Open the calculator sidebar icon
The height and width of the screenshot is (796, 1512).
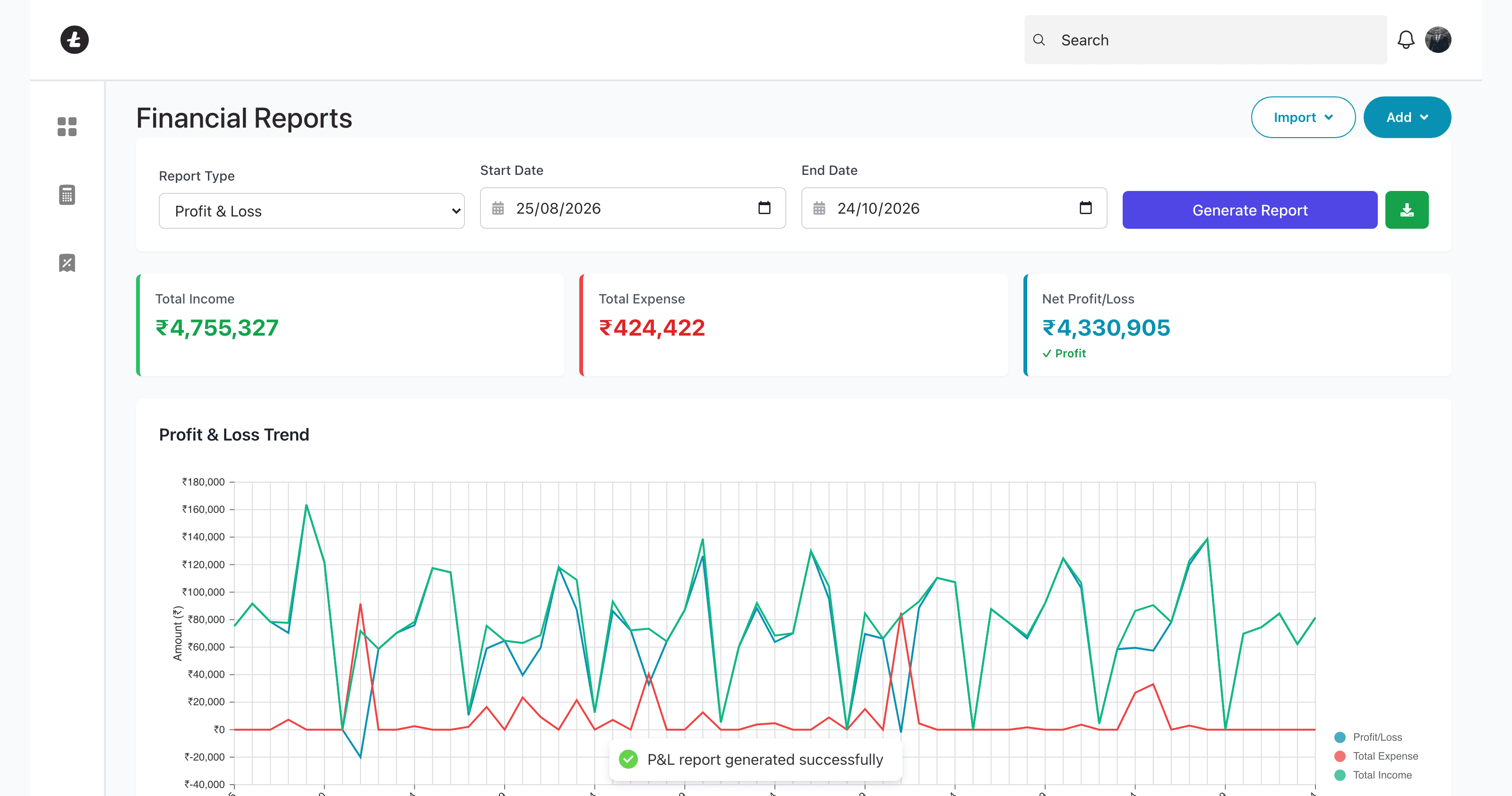67,195
